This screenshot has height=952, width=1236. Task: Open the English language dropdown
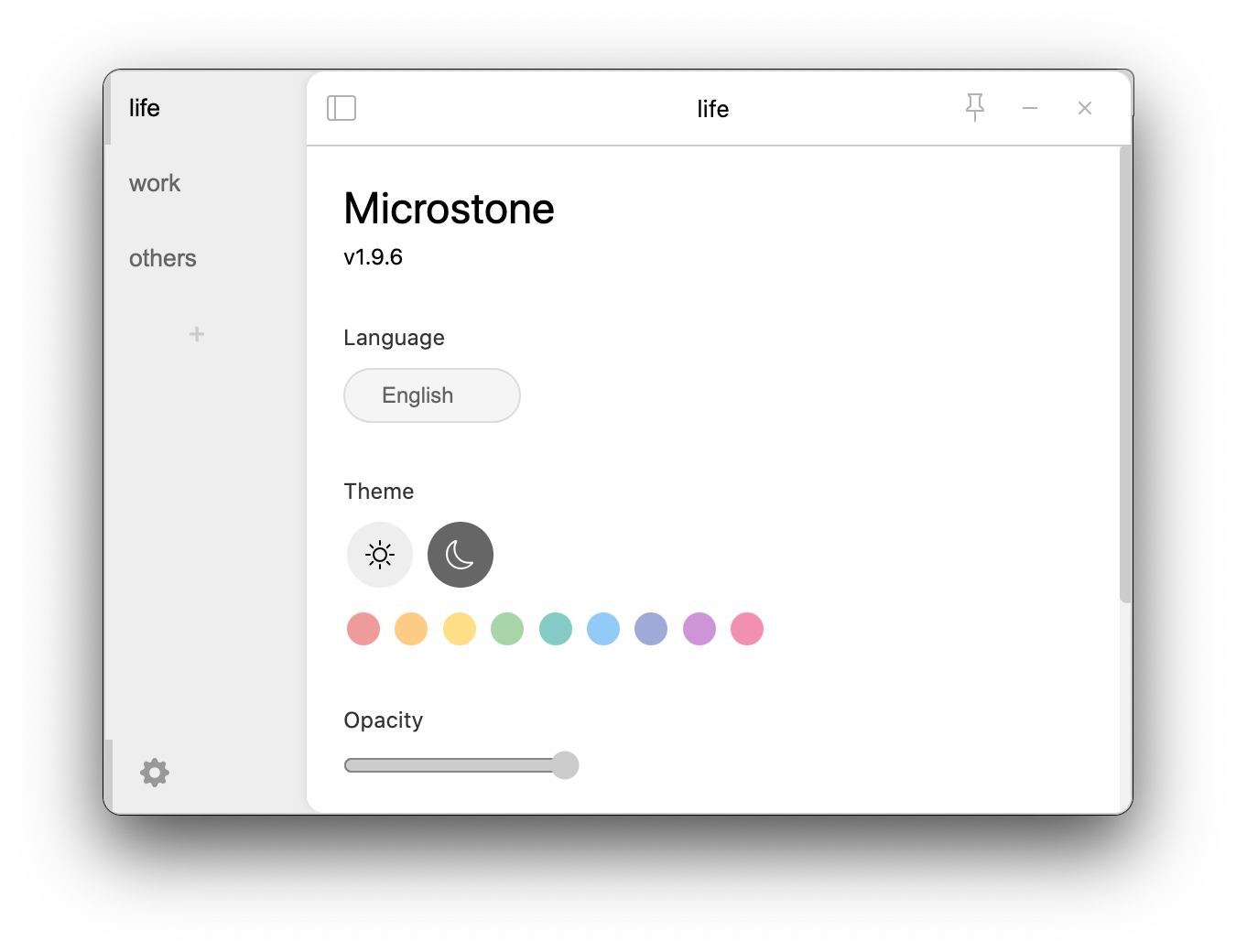coord(432,395)
